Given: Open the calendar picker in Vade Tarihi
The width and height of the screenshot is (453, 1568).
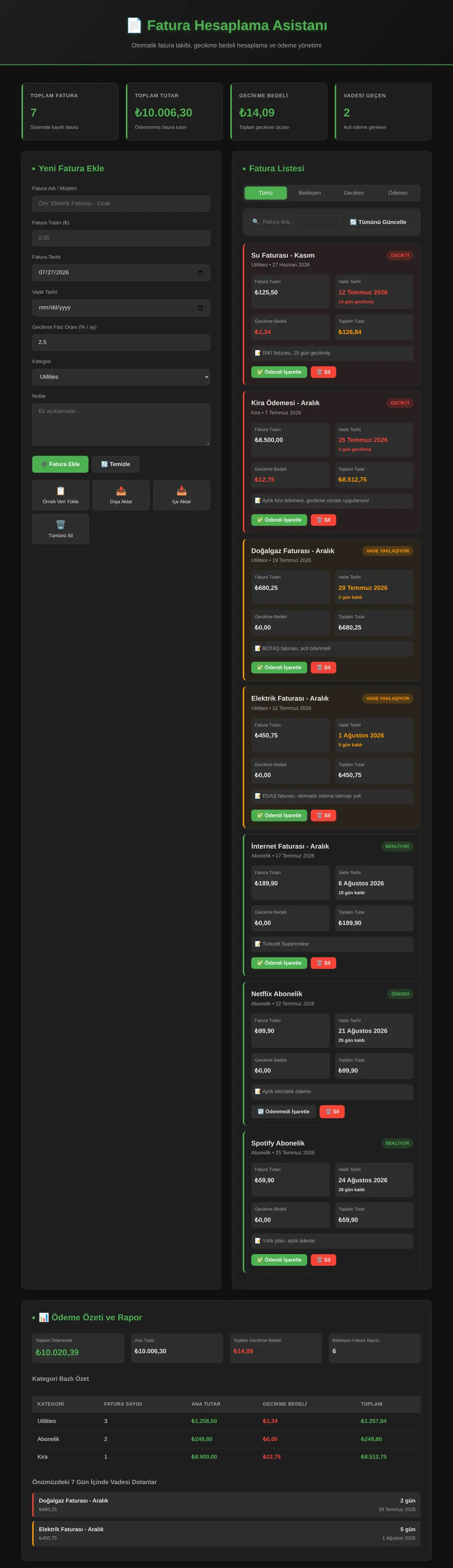Looking at the screenshot, I should (200, 307).
